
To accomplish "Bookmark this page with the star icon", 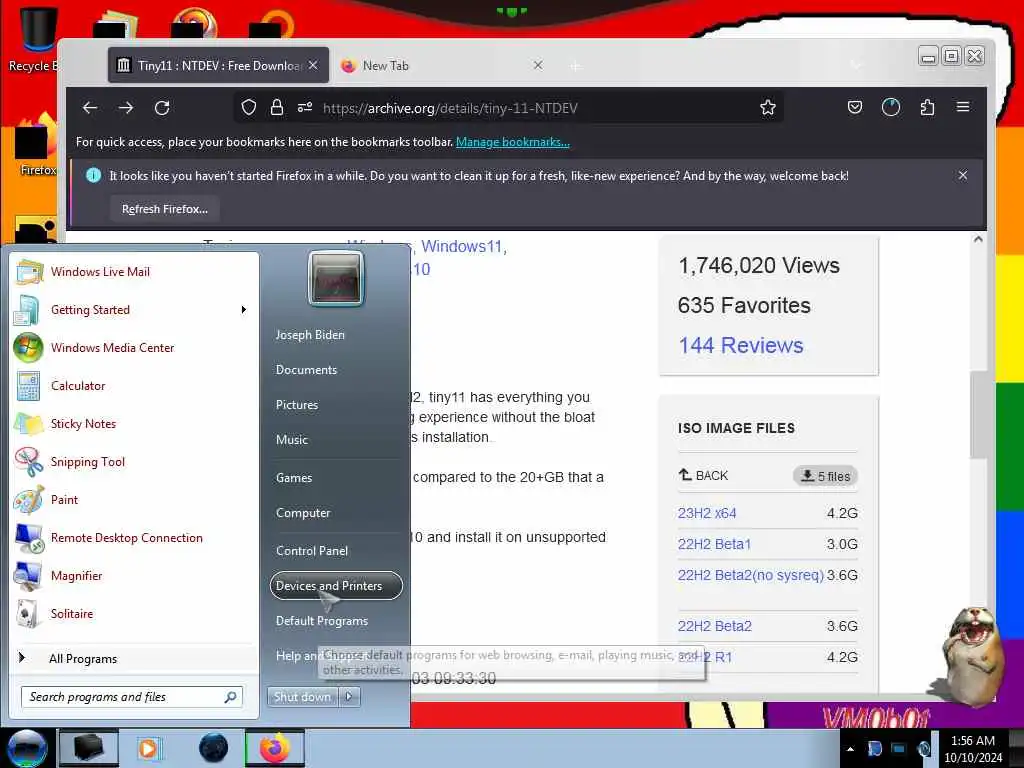I will (768, 108).
